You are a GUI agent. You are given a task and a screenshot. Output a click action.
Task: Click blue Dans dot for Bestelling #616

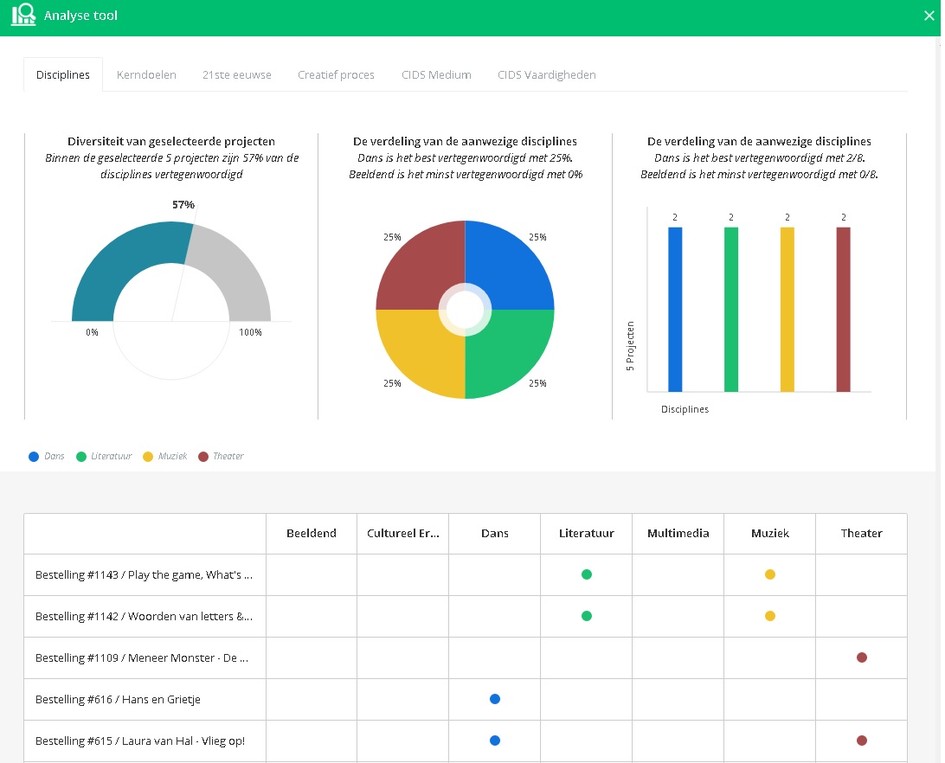pyautogui.click(x=495, y=699)
